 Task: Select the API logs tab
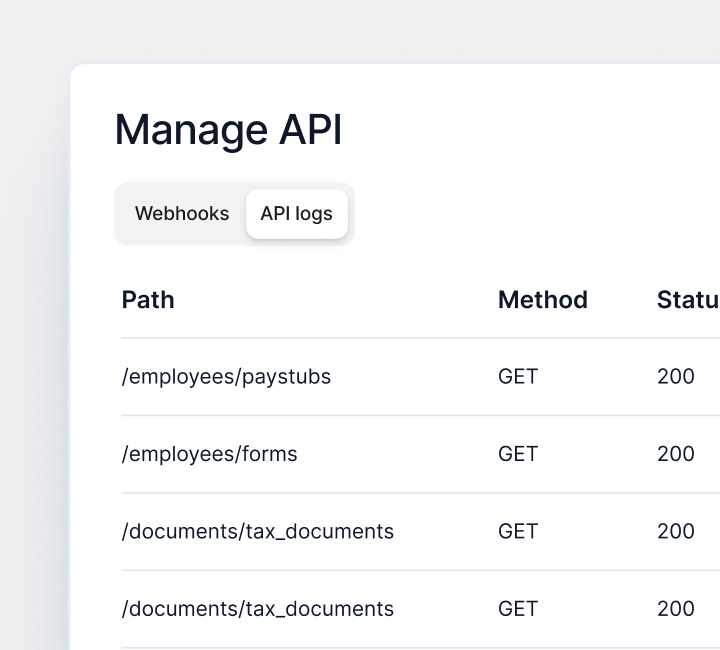(x=296, y=214)
